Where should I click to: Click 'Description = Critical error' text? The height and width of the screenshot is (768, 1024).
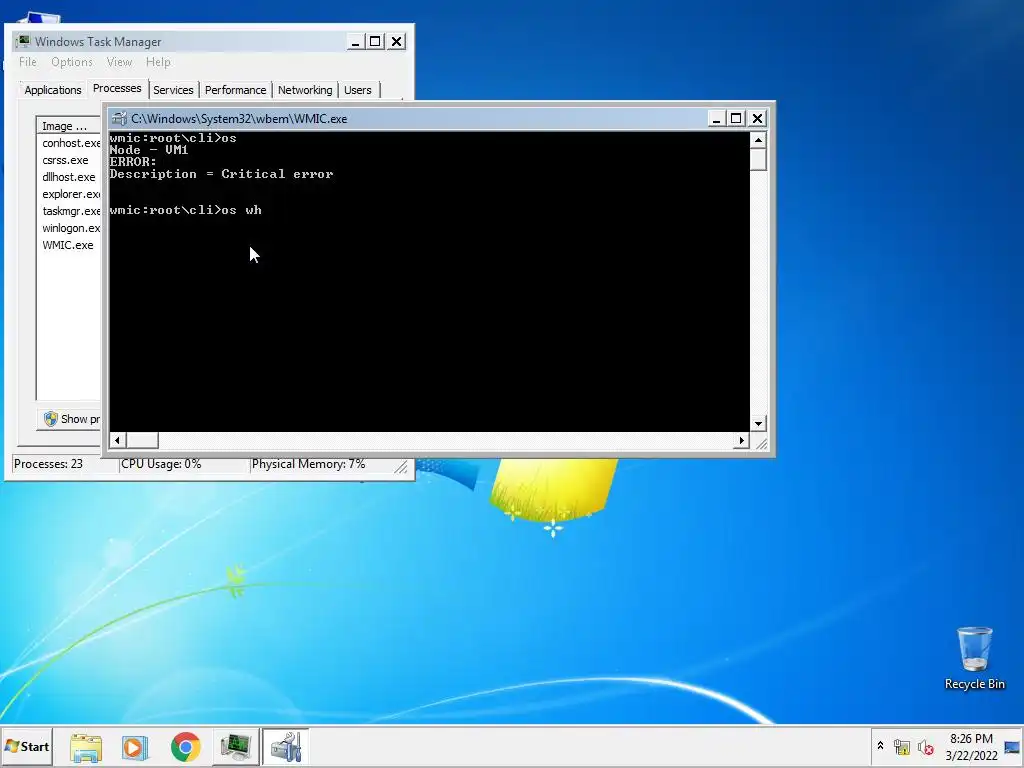(x=221, y=174)
